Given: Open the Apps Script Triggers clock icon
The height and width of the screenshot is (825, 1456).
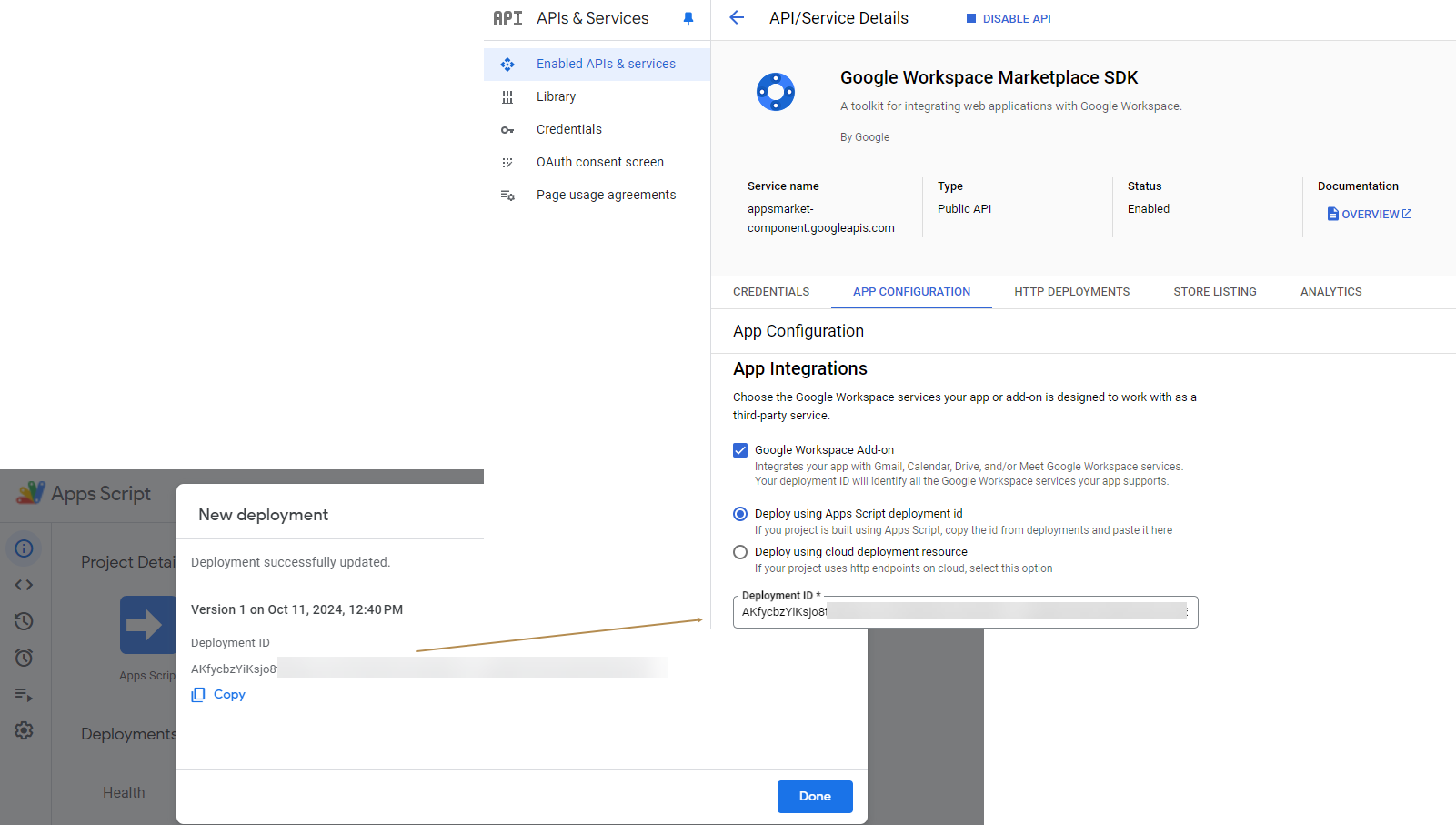Looking at the screenshot, I should coord(25,658).
